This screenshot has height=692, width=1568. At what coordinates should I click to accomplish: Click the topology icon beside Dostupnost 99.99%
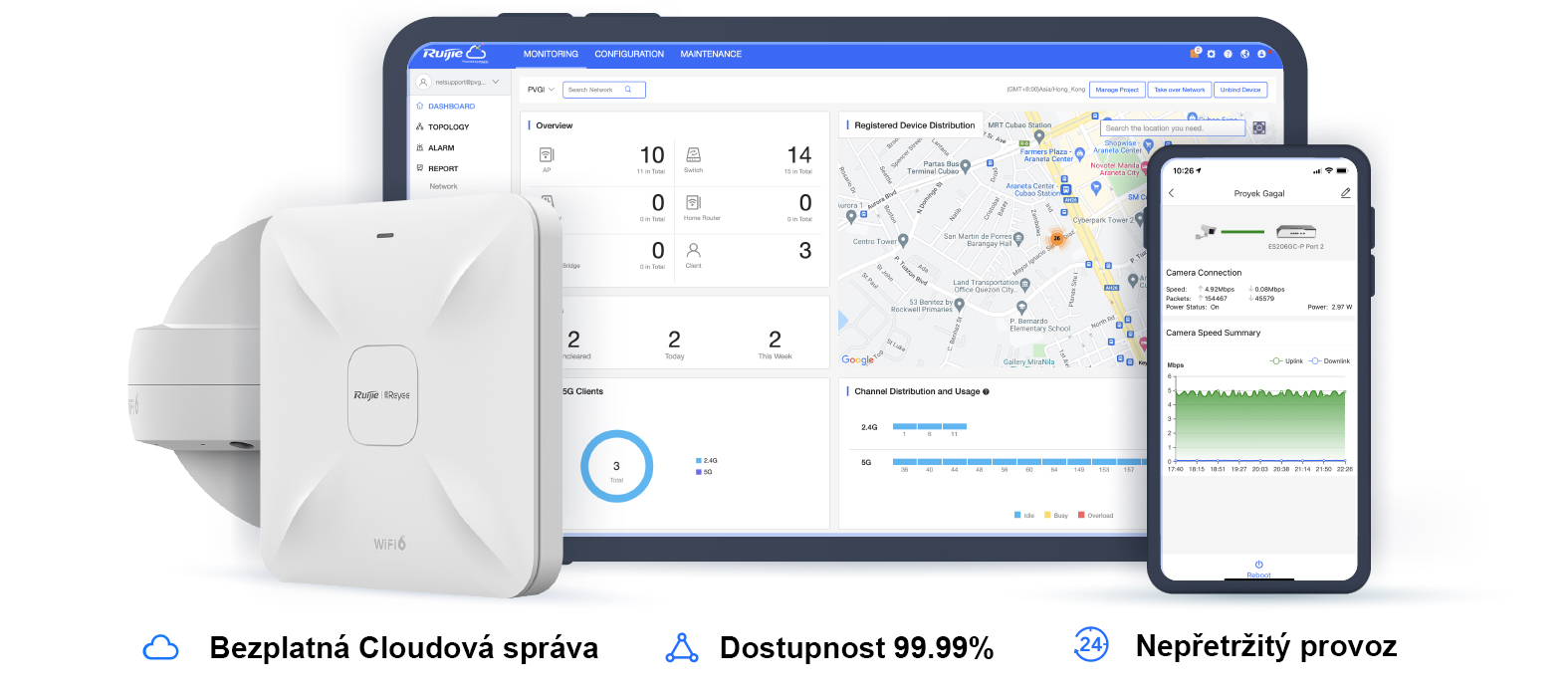tap(682, 648)
